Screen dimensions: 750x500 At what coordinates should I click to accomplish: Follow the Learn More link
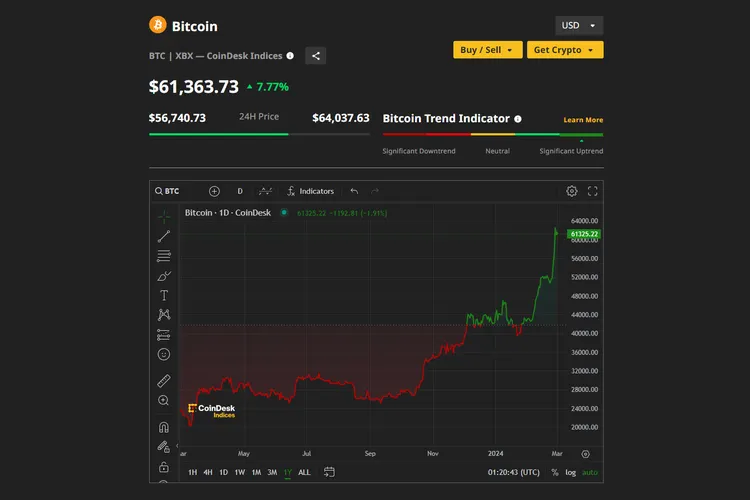tap(583, 120)
